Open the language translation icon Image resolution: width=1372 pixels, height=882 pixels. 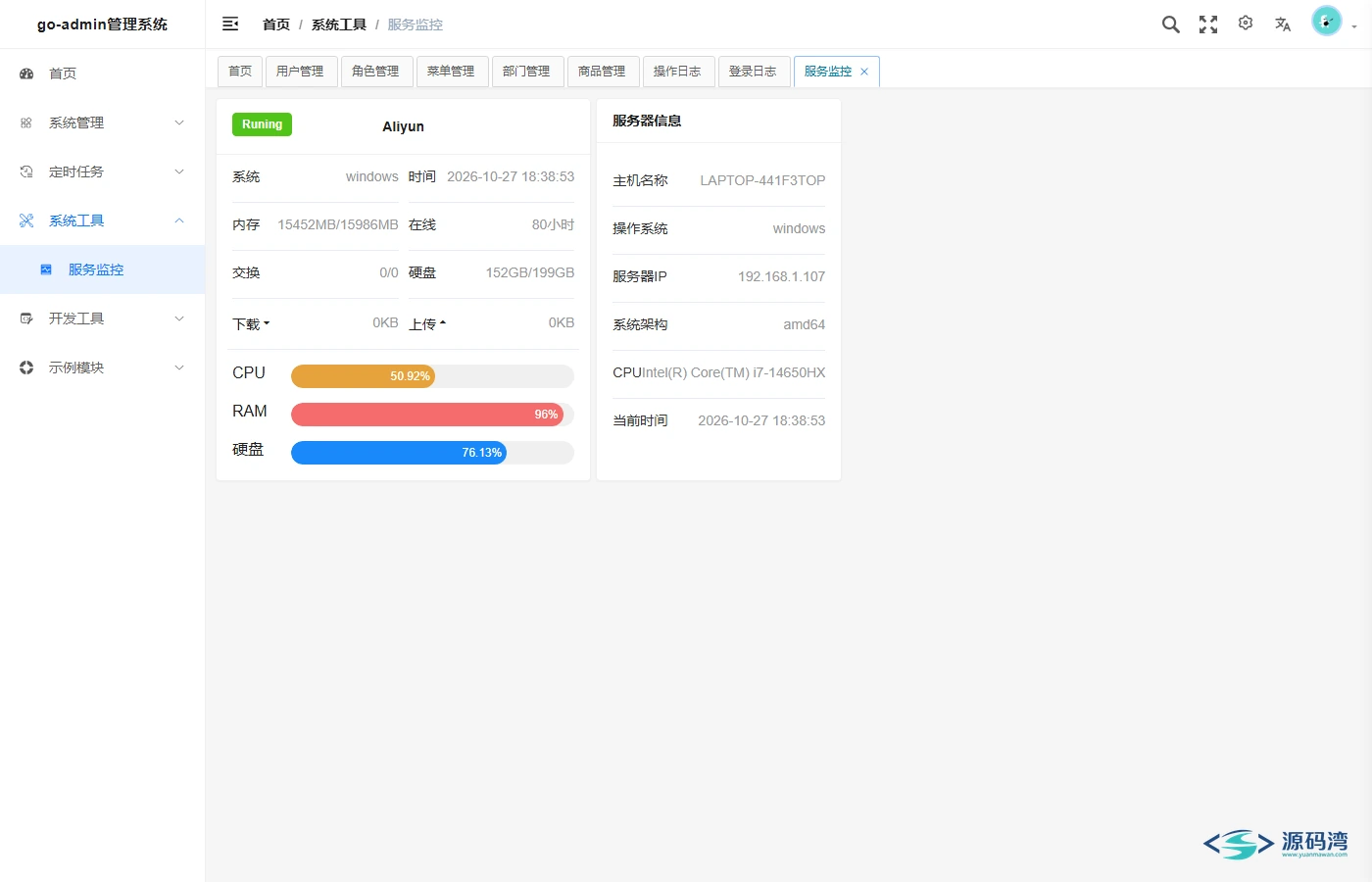tap(1283, 24)
